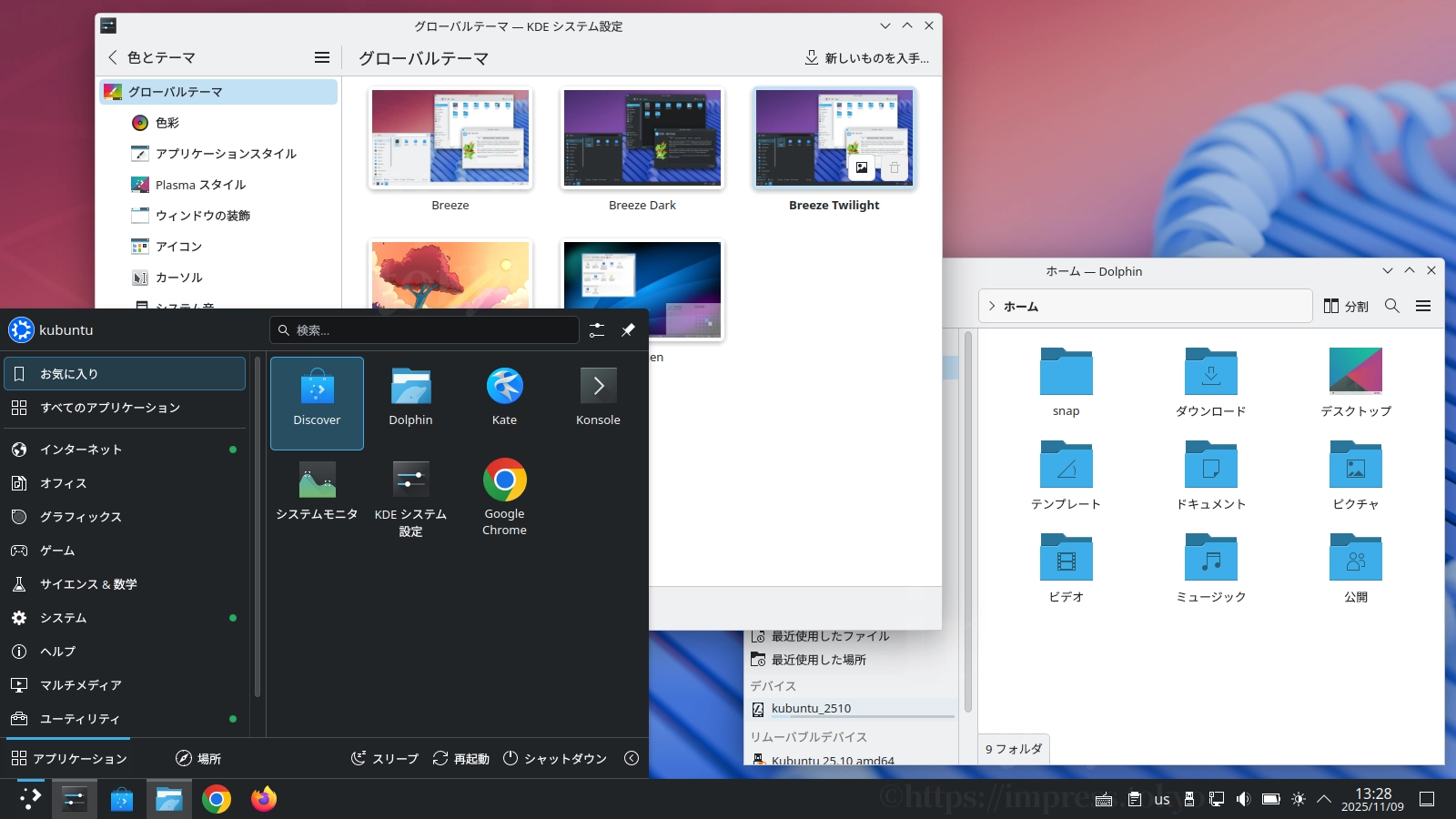Click ホーム breadcrumb in Dolphin
The width and height of the screenshot is (1456, 819).
click(x=1021, y=307)
